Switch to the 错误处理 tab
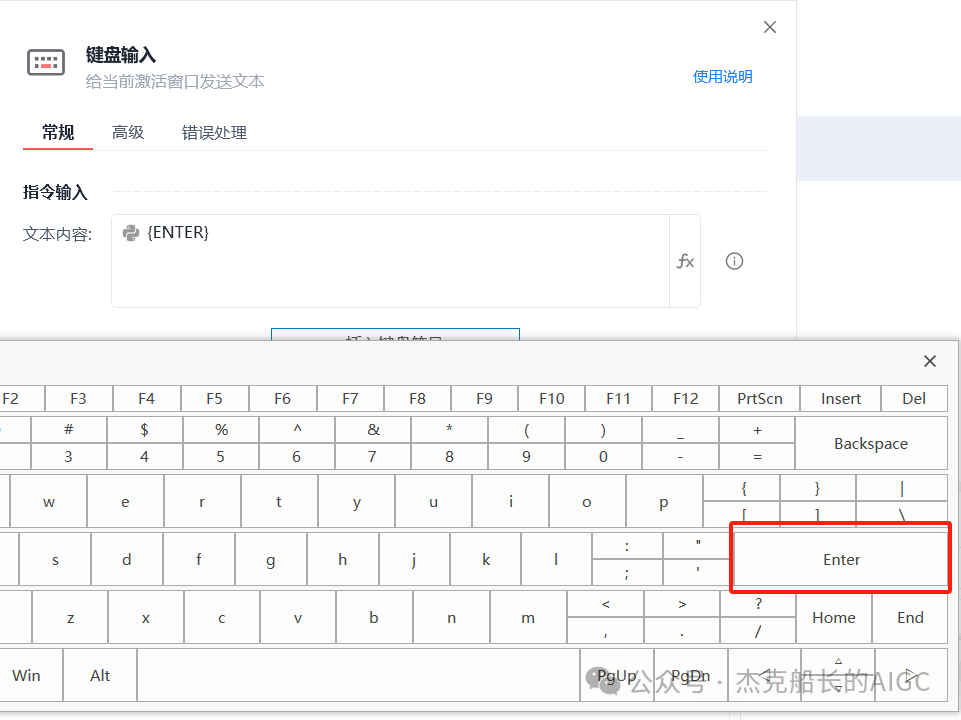 (214, 132)
